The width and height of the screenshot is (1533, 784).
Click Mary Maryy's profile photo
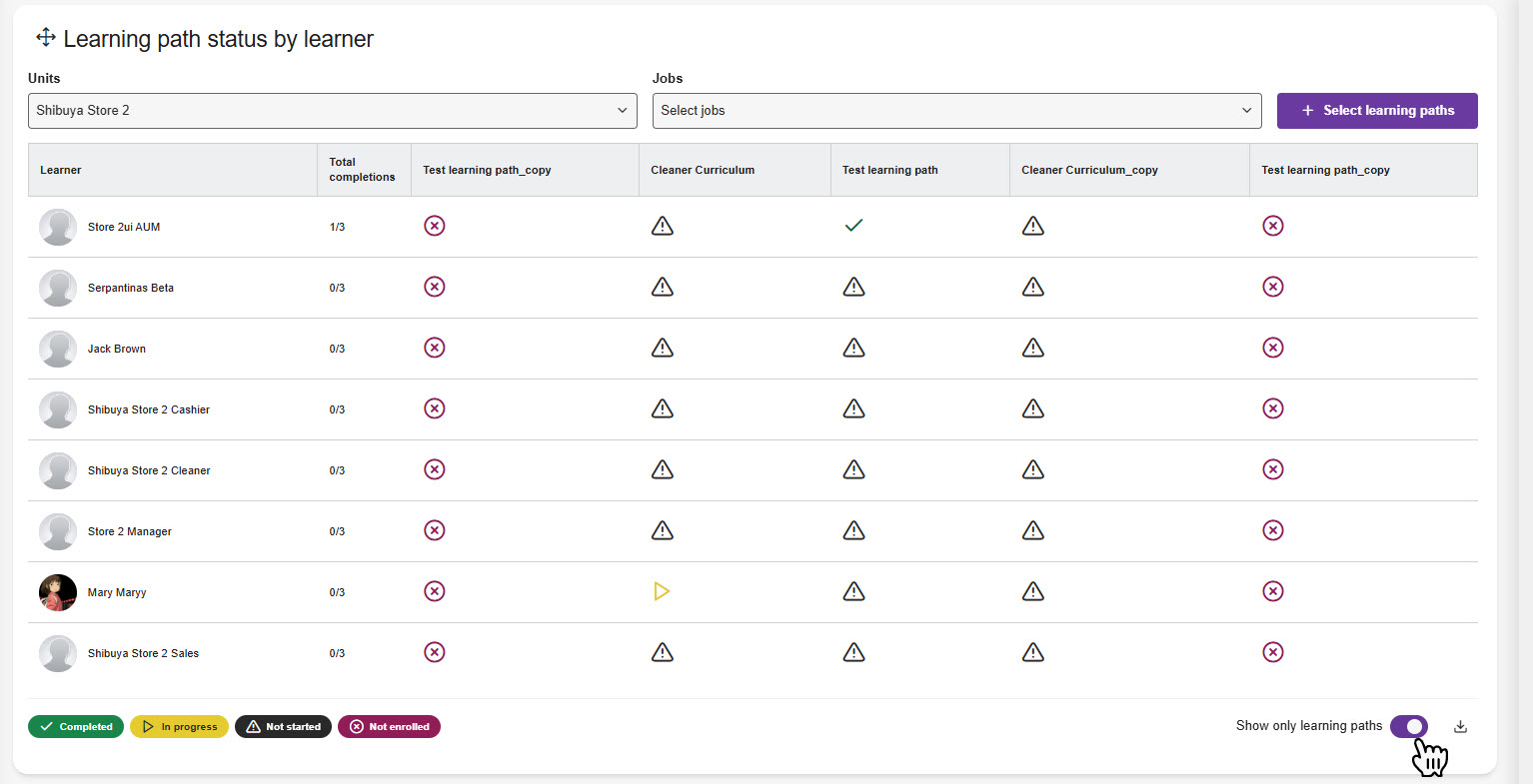tap(58, 592)
